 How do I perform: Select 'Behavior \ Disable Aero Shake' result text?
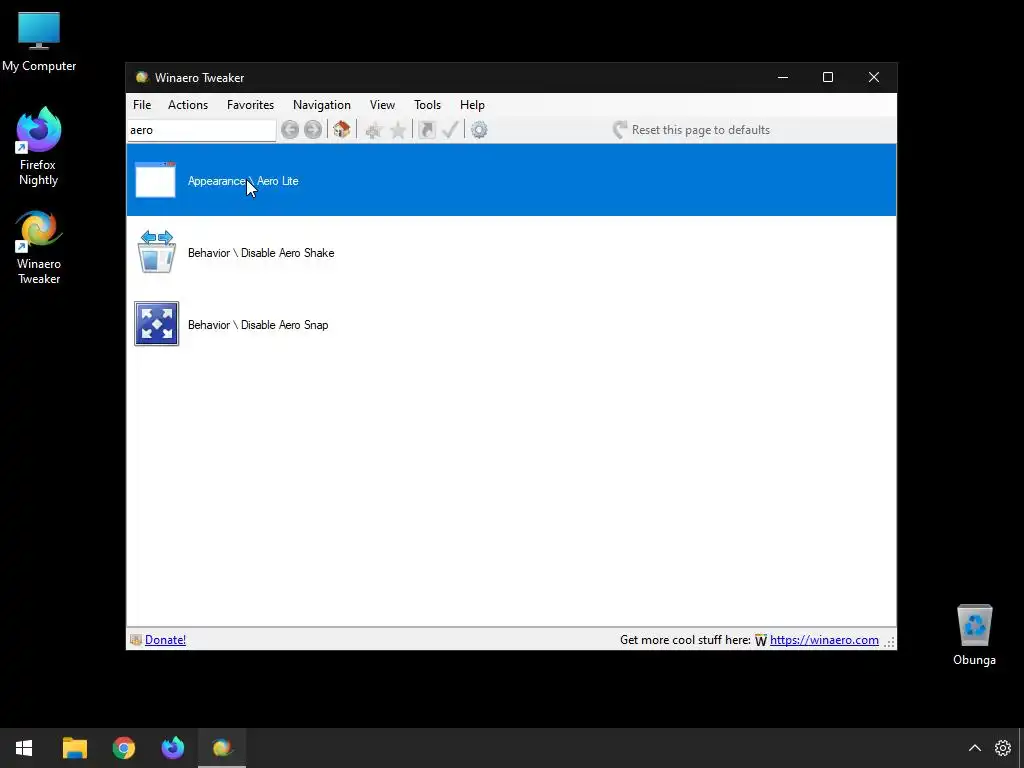pyautogui.click(x=261, y=253)
